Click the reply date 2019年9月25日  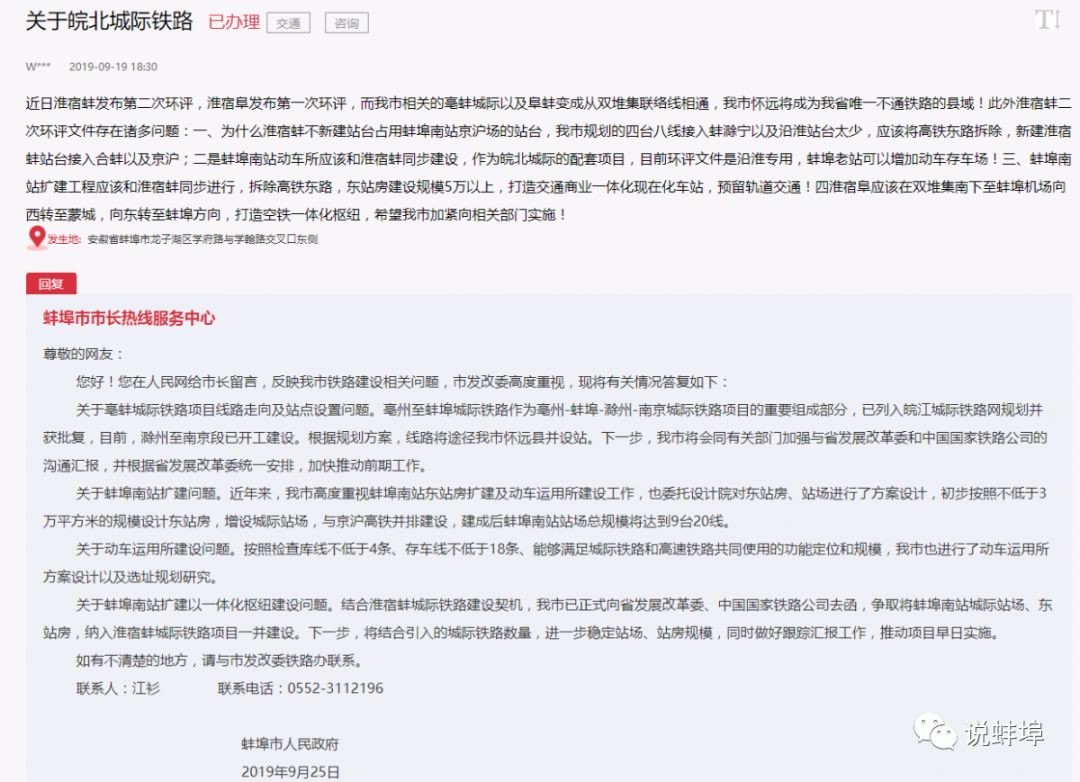coord(290,771)
